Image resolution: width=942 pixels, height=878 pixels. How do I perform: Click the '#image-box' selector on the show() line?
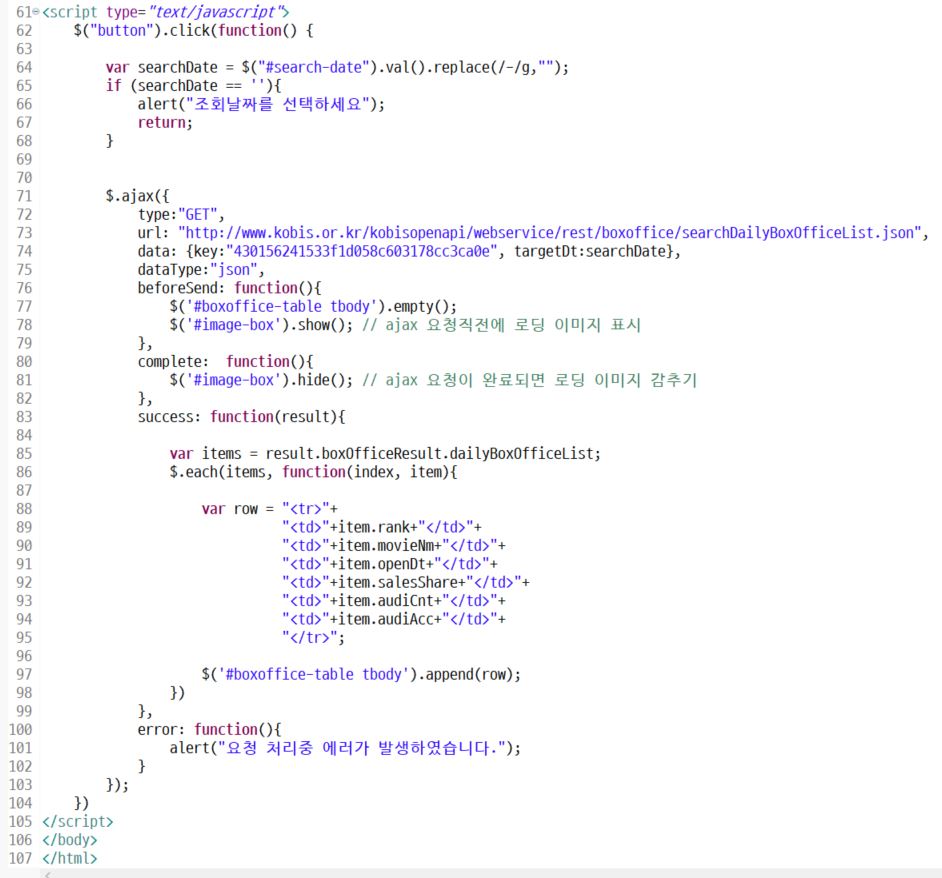tap(234, 325)
